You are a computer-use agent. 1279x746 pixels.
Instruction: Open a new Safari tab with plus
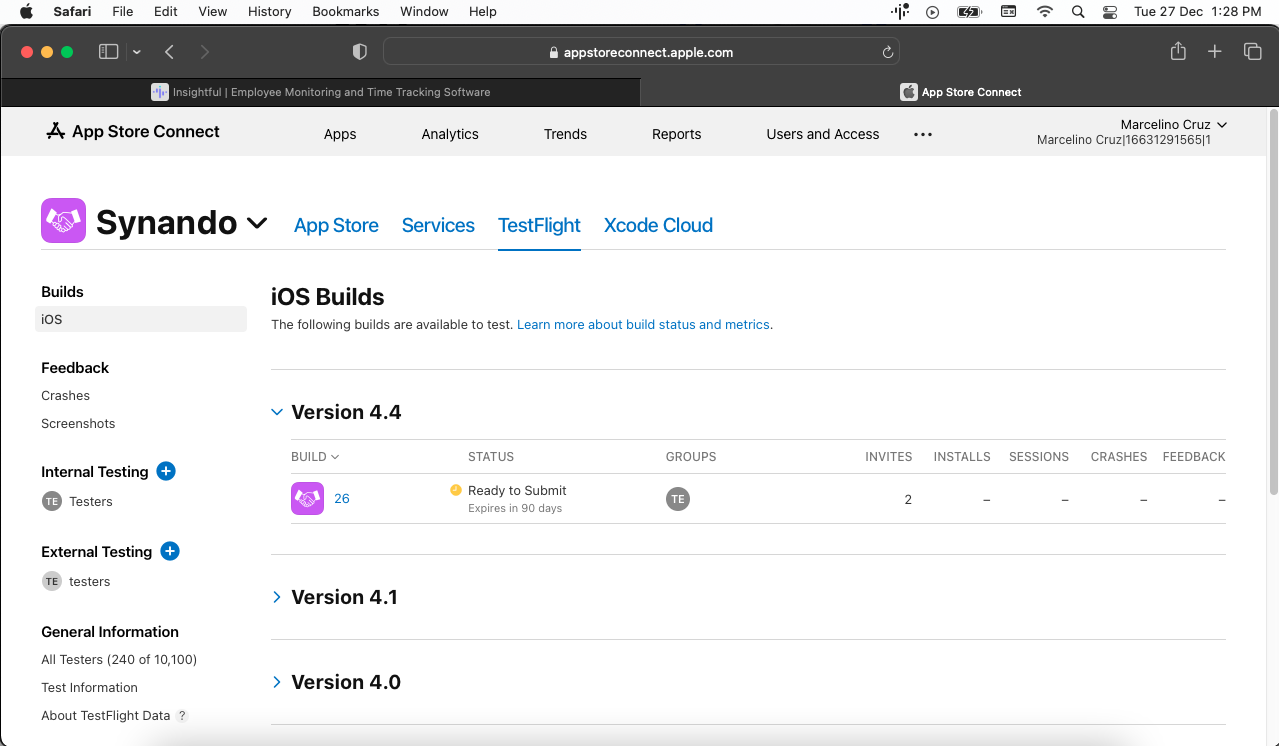(1215, 51)
